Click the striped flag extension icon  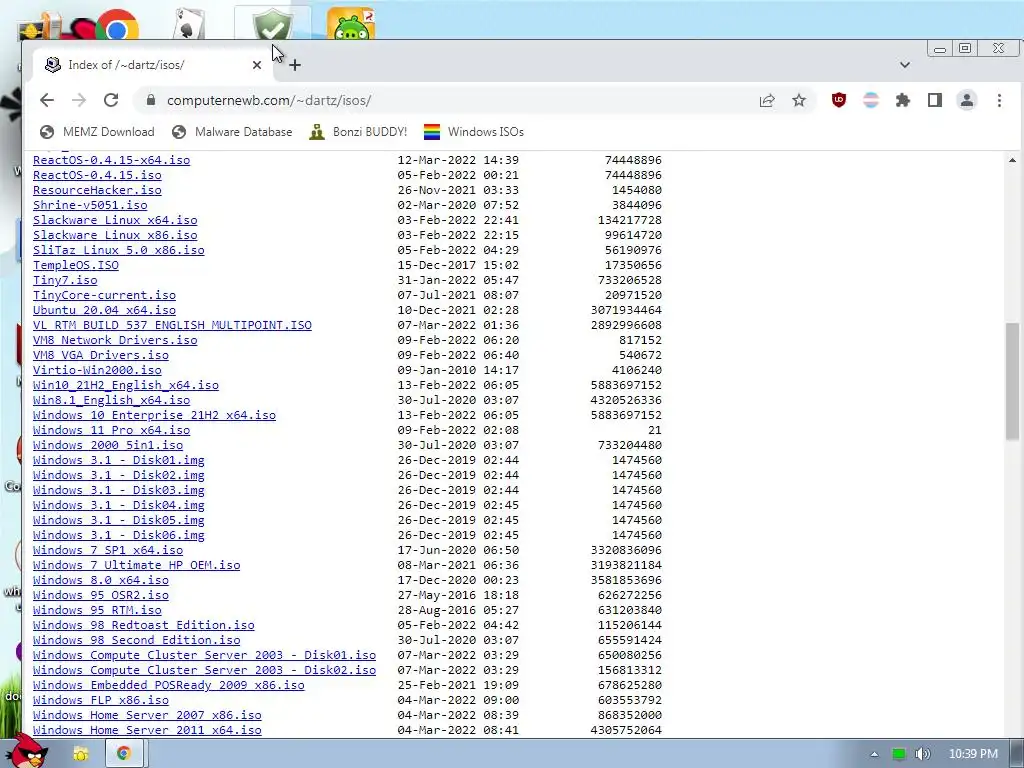coord(871,100)
